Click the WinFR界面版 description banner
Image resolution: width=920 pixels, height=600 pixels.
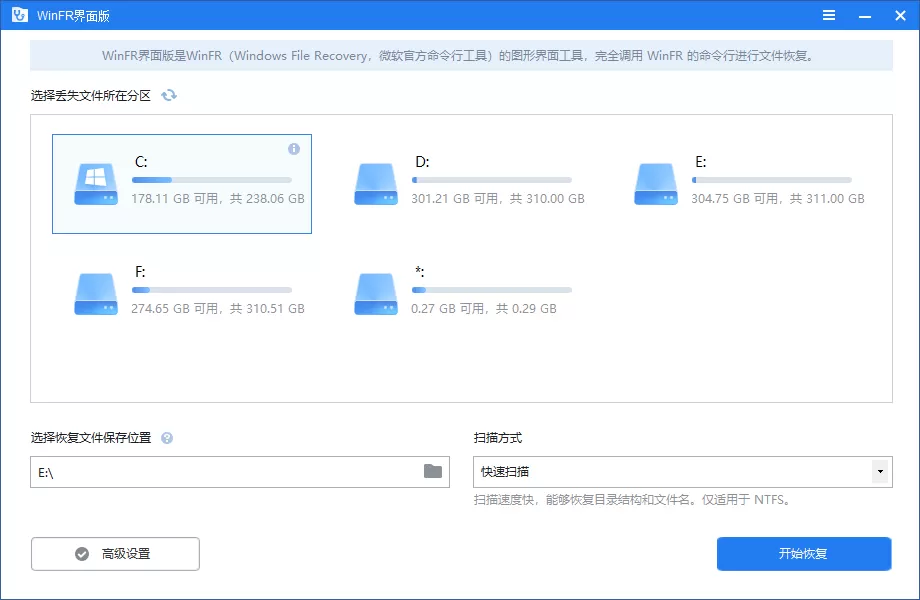coord(461,56)
